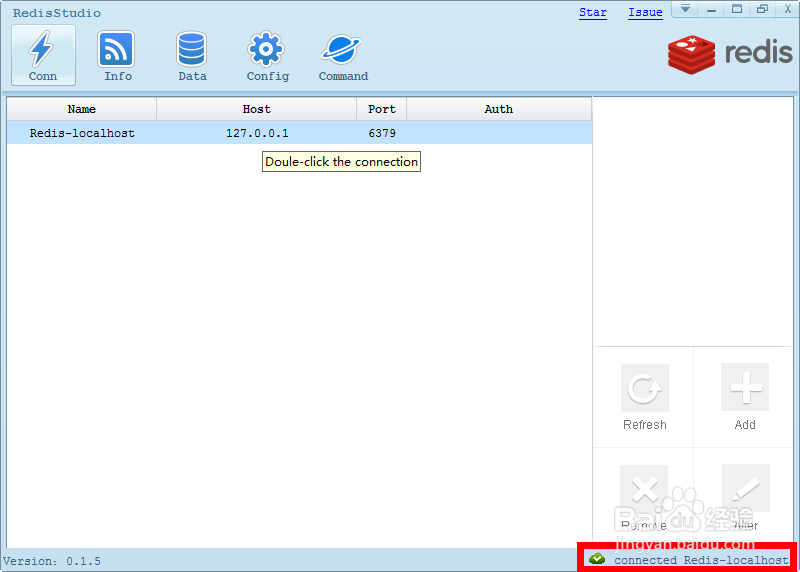Image resolution: width=800 pixels, height=572 pixels.
Task: Click the Version: 0.1.5 status text
Action: point(52,561)
